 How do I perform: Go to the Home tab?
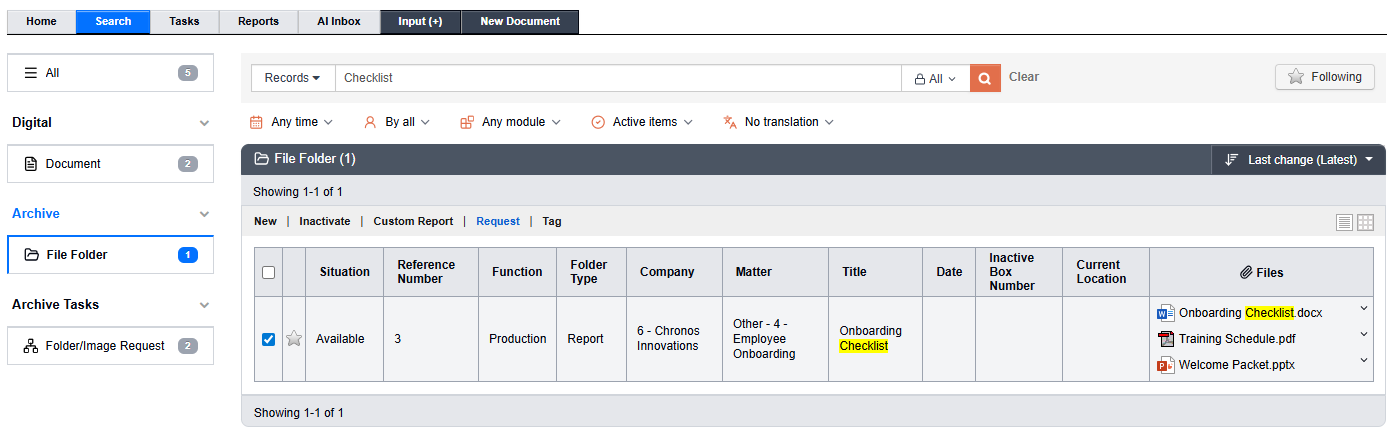click(42, 22)
